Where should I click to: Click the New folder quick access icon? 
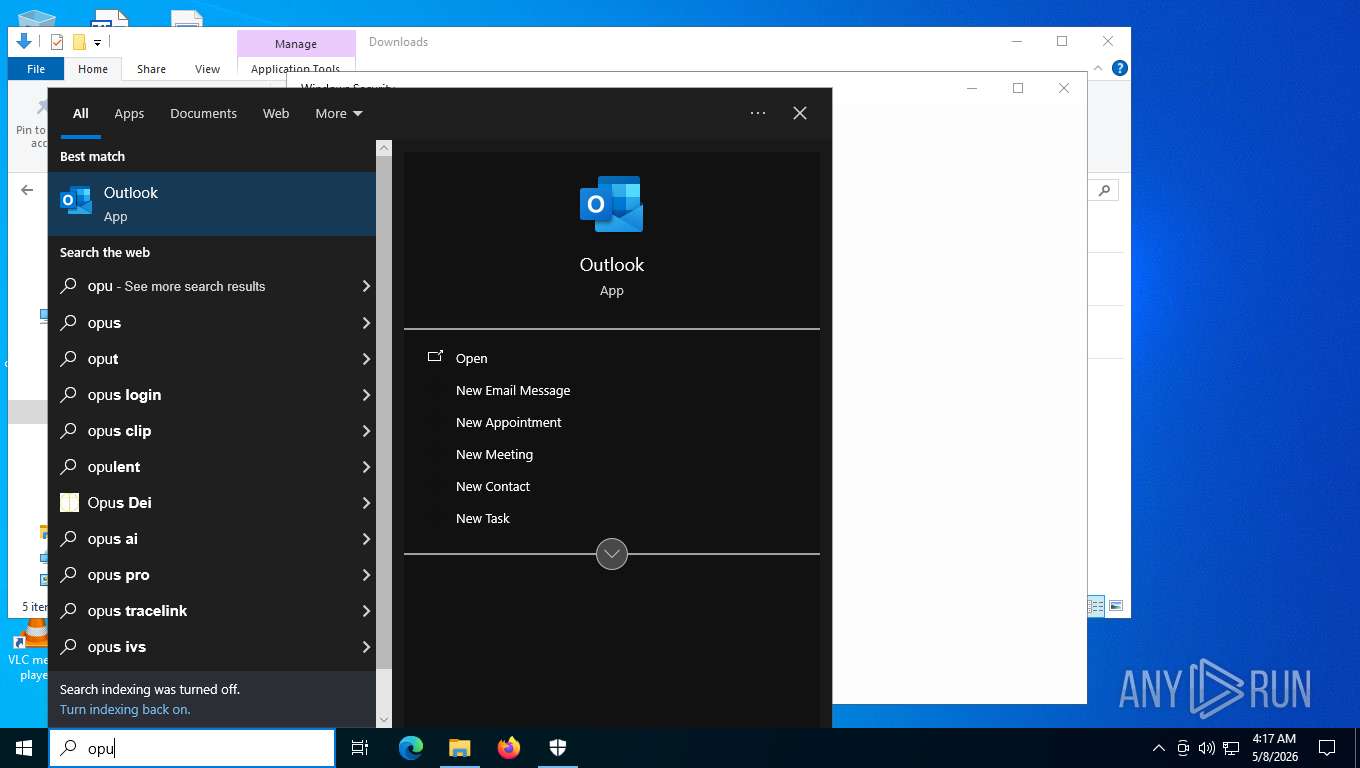[x=79, y=42]
